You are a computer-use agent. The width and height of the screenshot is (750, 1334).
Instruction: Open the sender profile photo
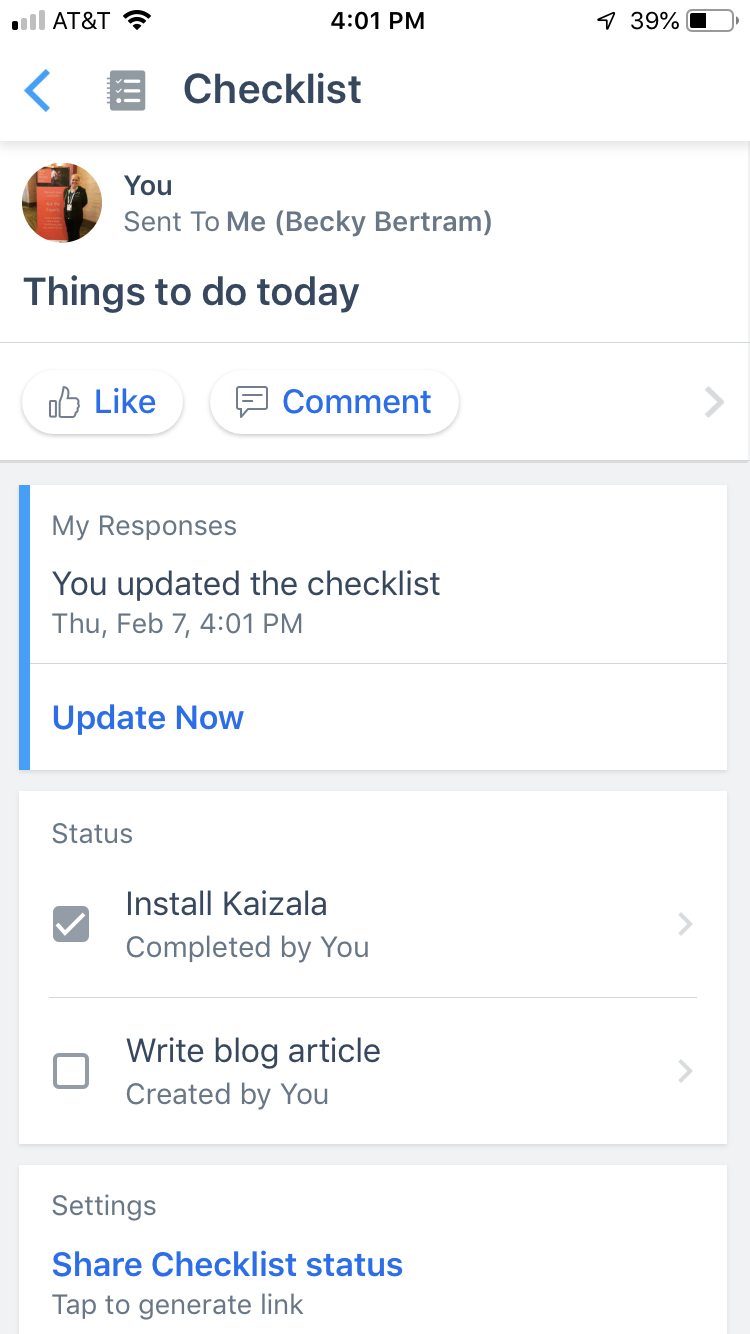pyautogui.click(x=62, y=203)
